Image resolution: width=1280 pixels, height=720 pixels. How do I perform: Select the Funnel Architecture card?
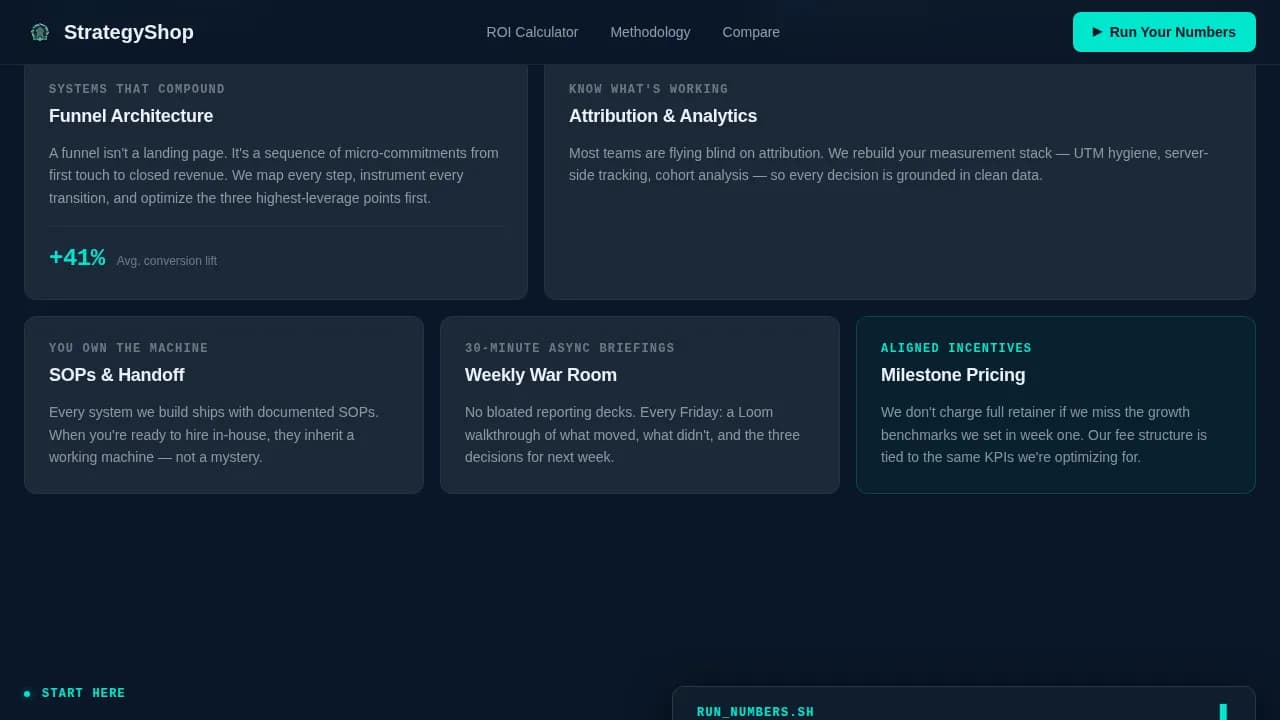point(276,180)
